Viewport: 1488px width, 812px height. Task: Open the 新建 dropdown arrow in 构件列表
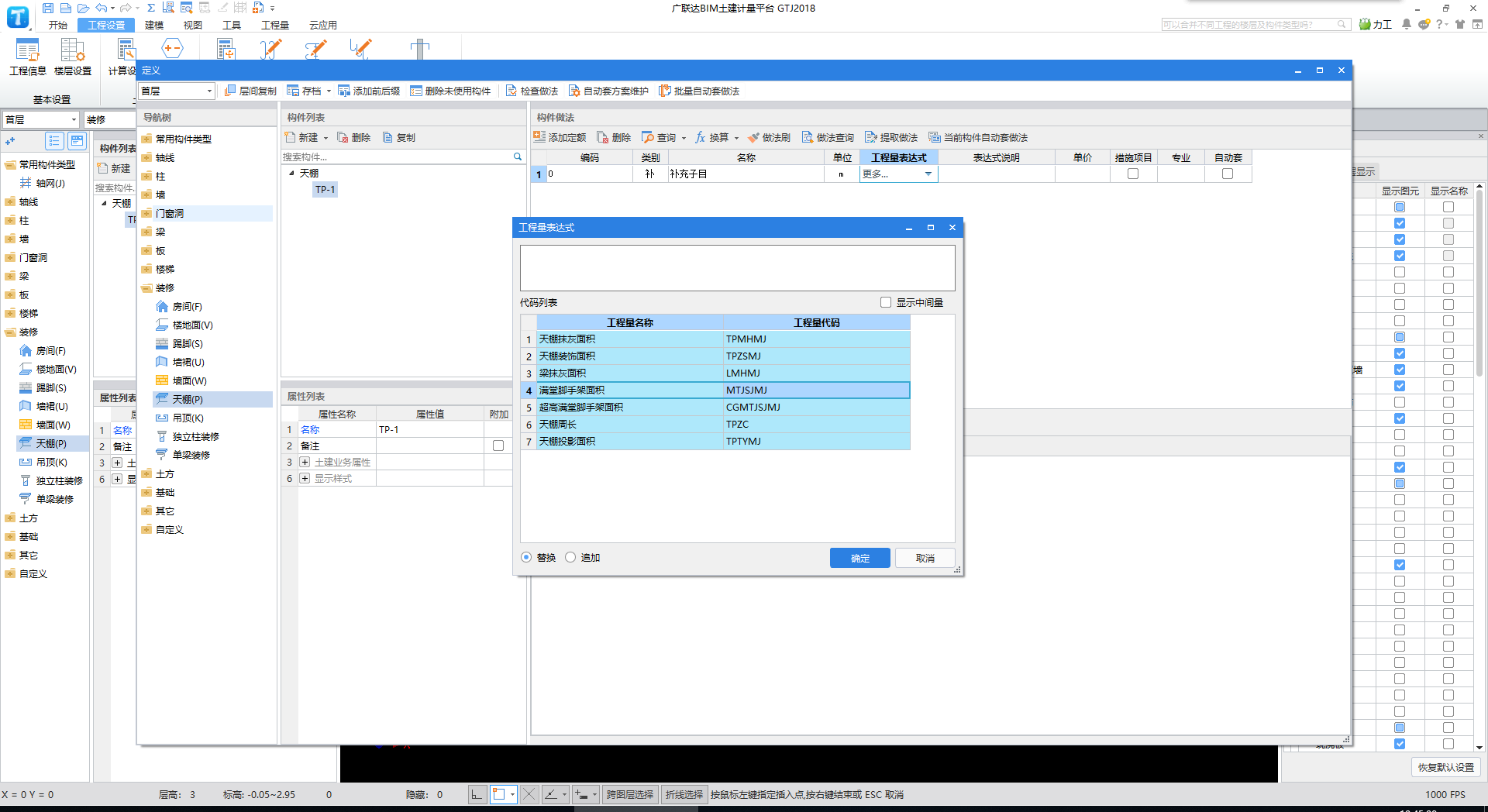tap(325, 137)
